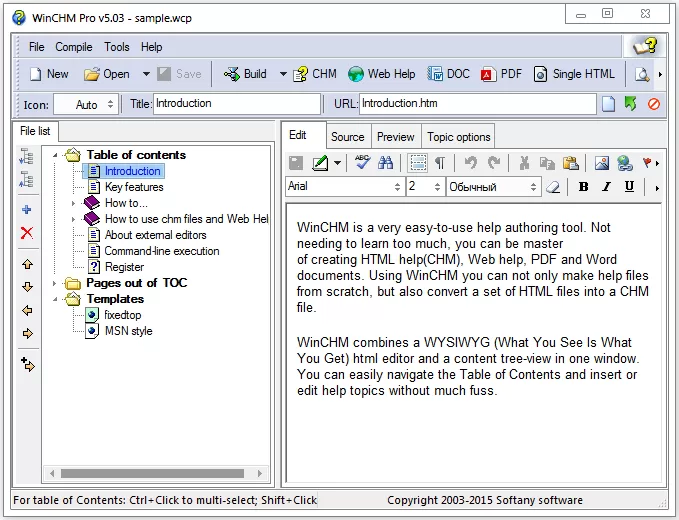Move item right with right arrow icon
679x520 pixels.
click(27, 333)
